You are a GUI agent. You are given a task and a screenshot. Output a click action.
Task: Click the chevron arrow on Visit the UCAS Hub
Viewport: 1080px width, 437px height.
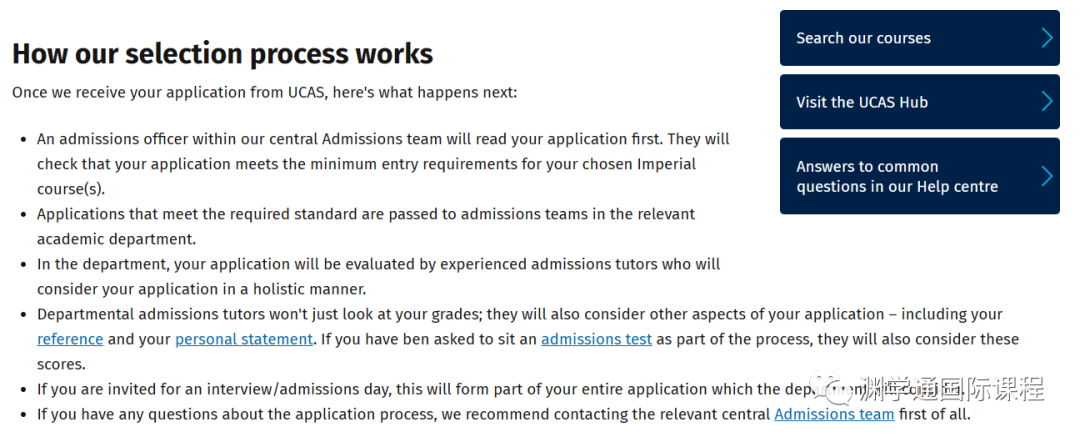1047,102
